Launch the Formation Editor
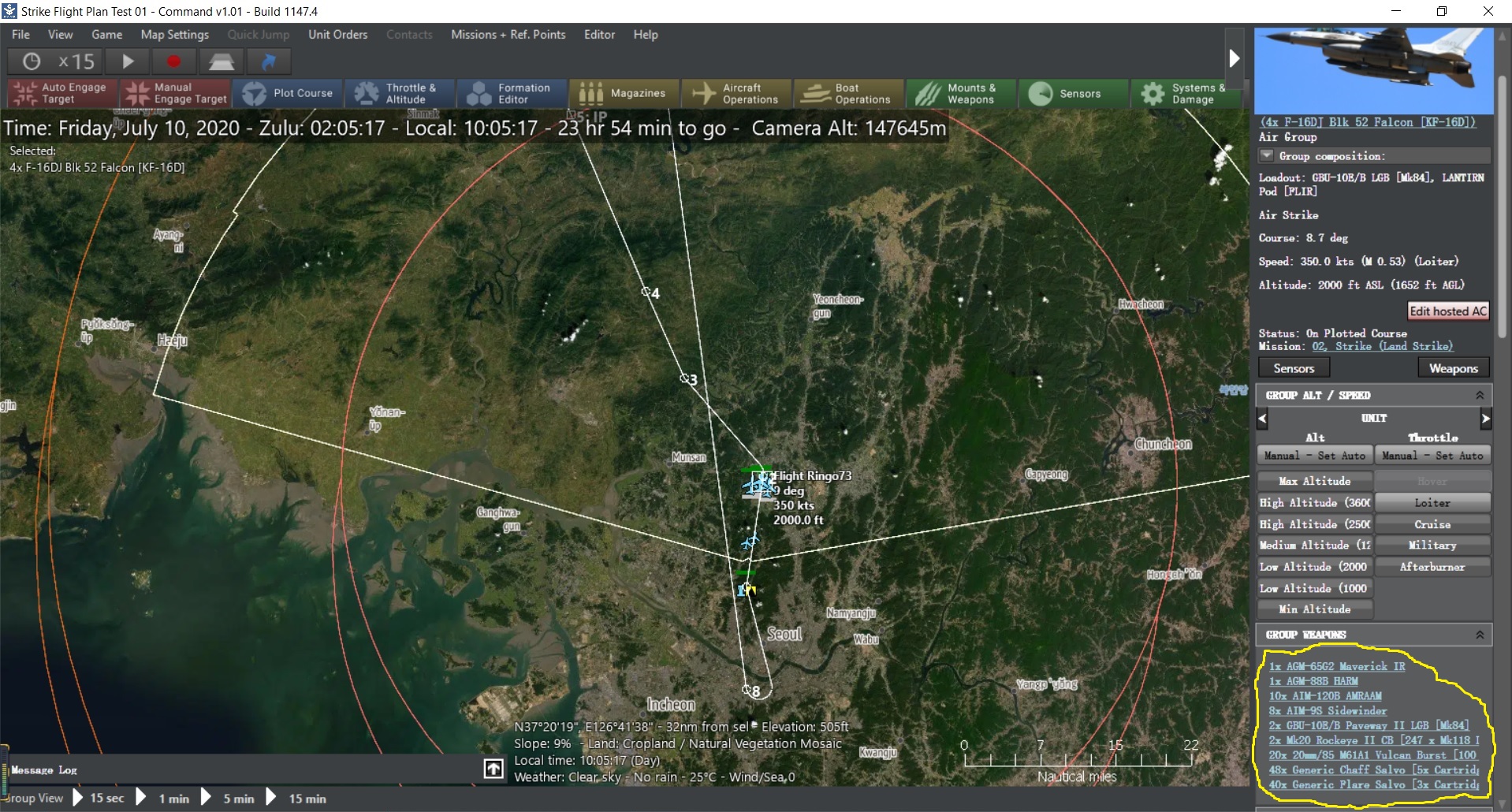The width and height of the screenshot is (1512, 812). pyautogui.click(x=512, y=93)
